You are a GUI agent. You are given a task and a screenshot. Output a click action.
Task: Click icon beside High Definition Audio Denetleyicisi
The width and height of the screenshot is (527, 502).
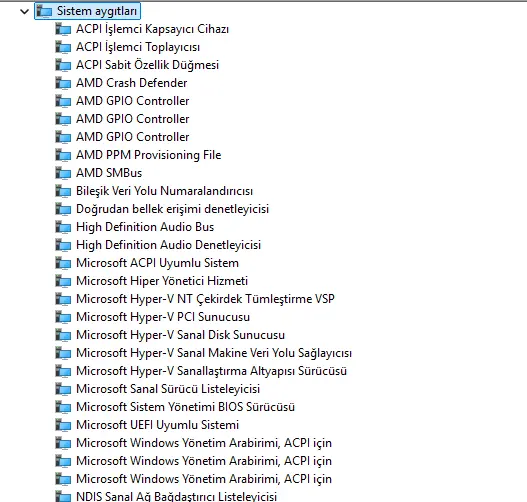[x=63, y=245]
